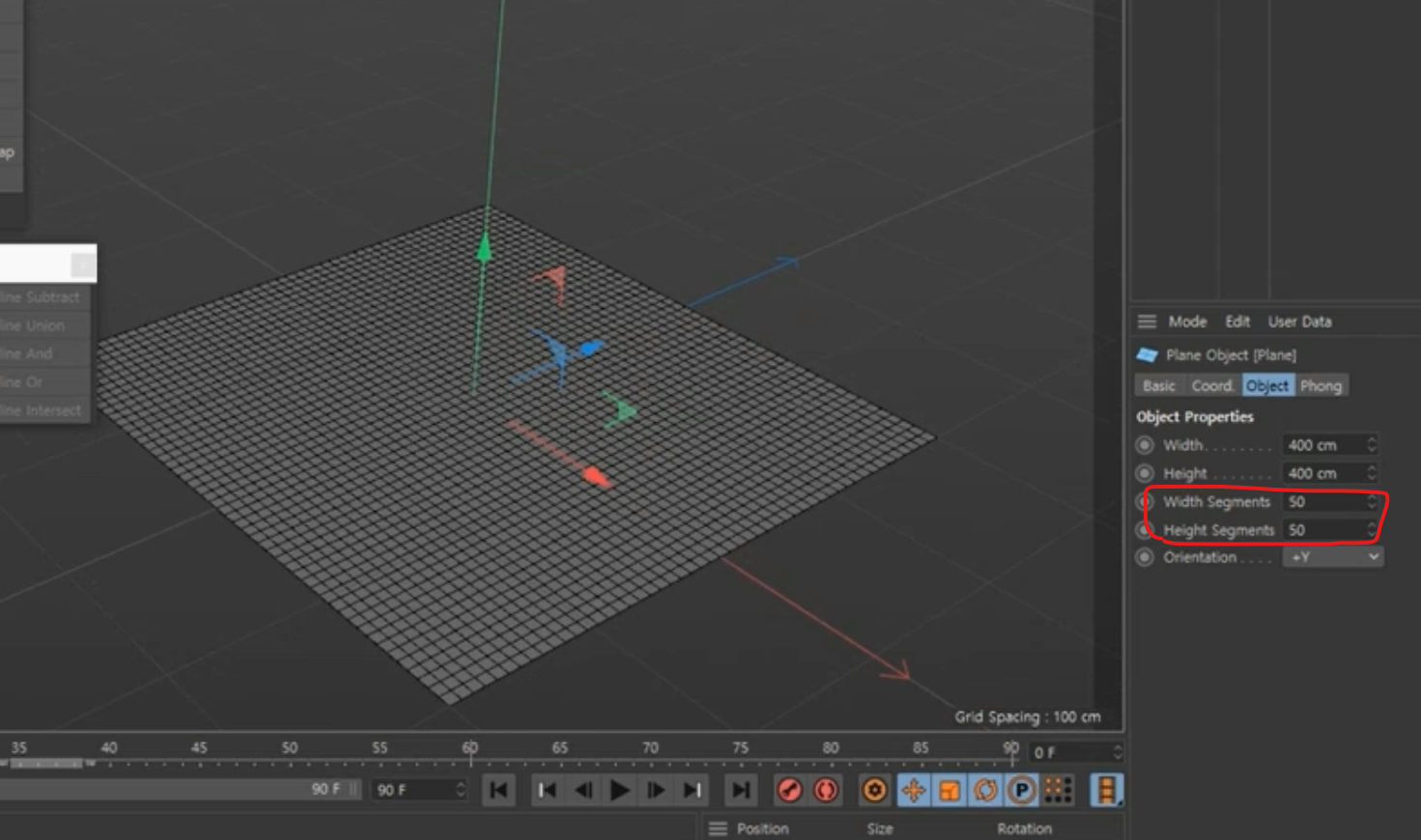
Task: Switch to the Basic tab
Action: click(x=1159, y=385)
